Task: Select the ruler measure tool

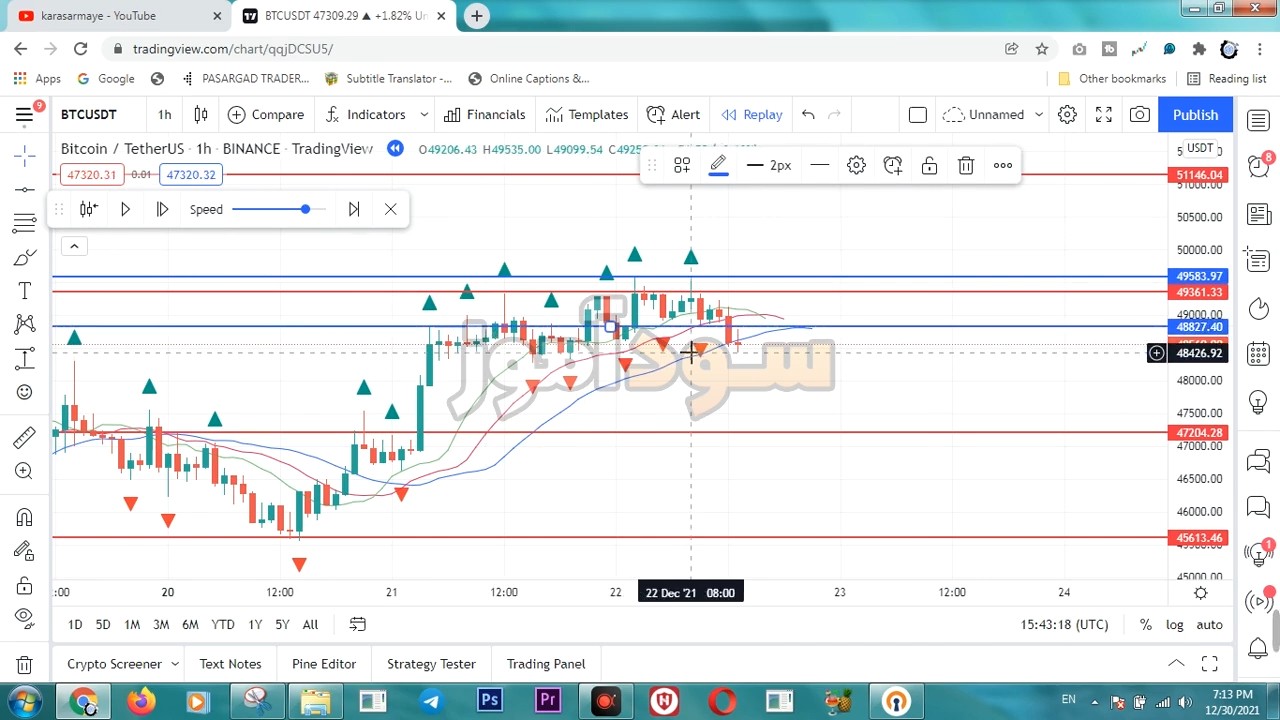Action: [x=25, y=437]
